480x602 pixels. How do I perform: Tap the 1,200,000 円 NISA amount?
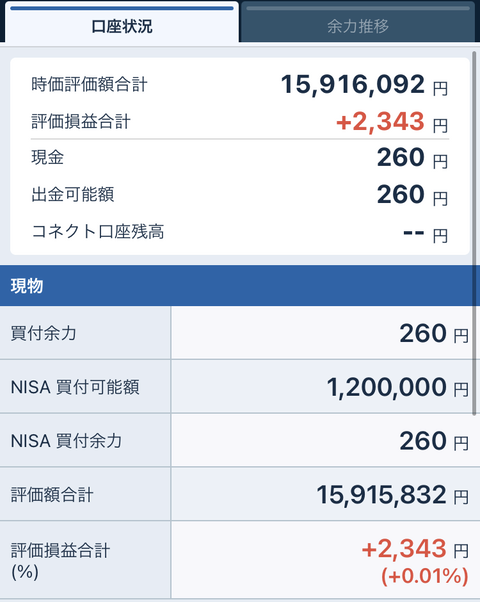(397, 387)
